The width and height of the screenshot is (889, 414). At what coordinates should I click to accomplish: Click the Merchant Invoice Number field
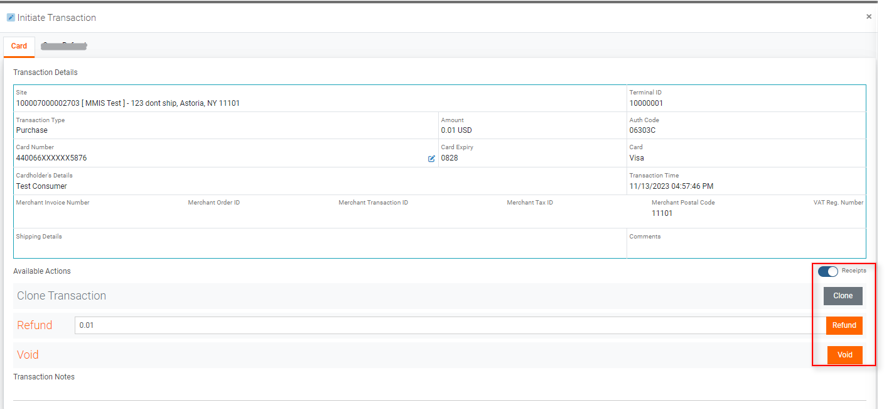pos(53,202)
